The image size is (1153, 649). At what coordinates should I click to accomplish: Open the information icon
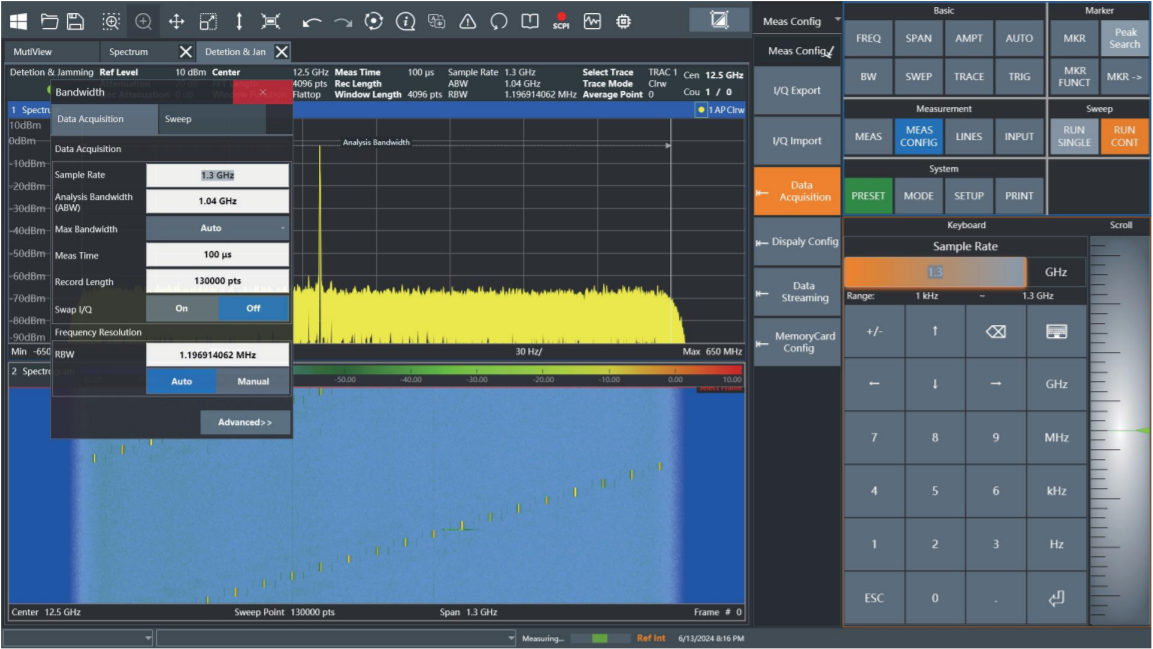405,21
